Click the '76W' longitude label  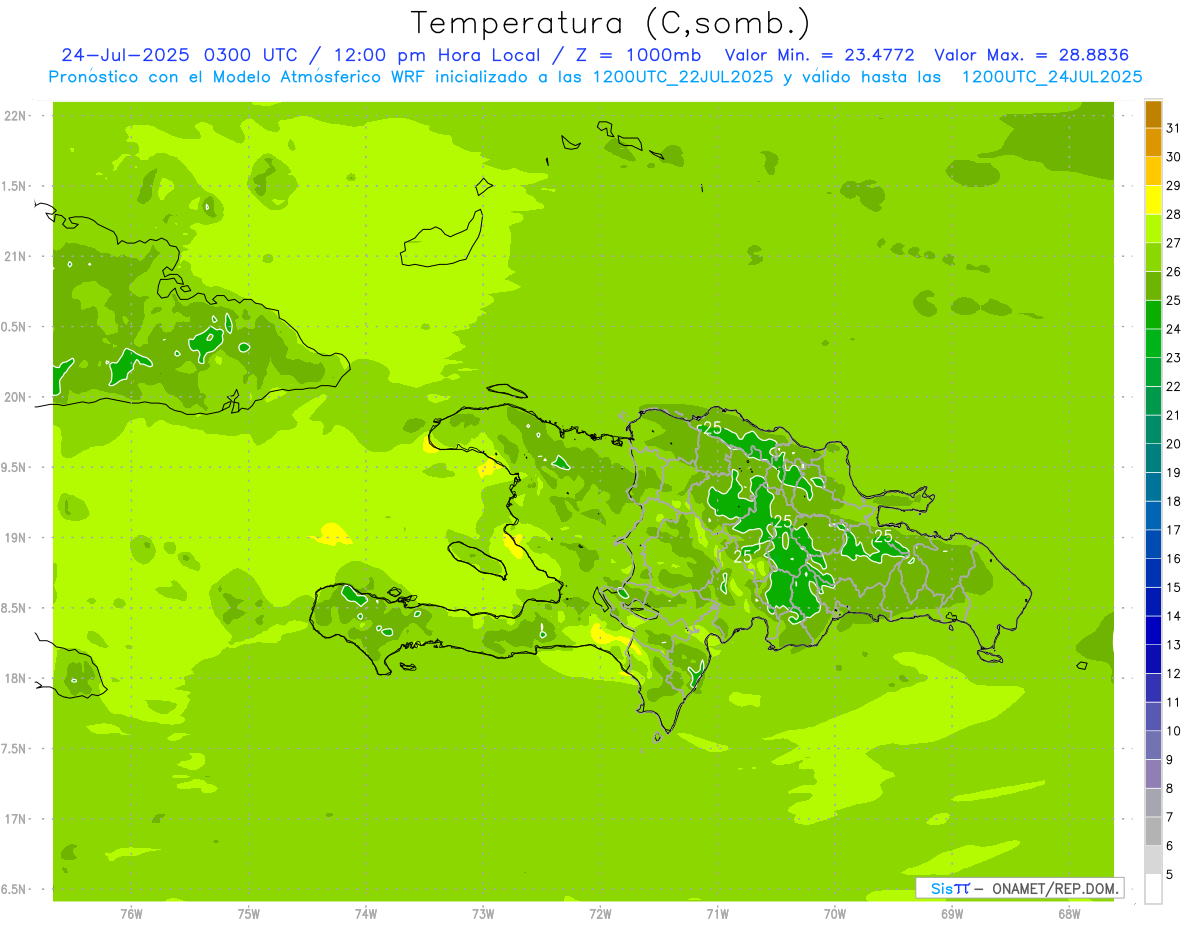[131, 914]
